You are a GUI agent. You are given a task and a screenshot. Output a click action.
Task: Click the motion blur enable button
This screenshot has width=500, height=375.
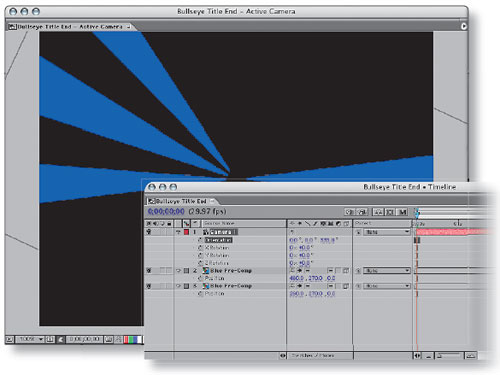coord(403,212)
